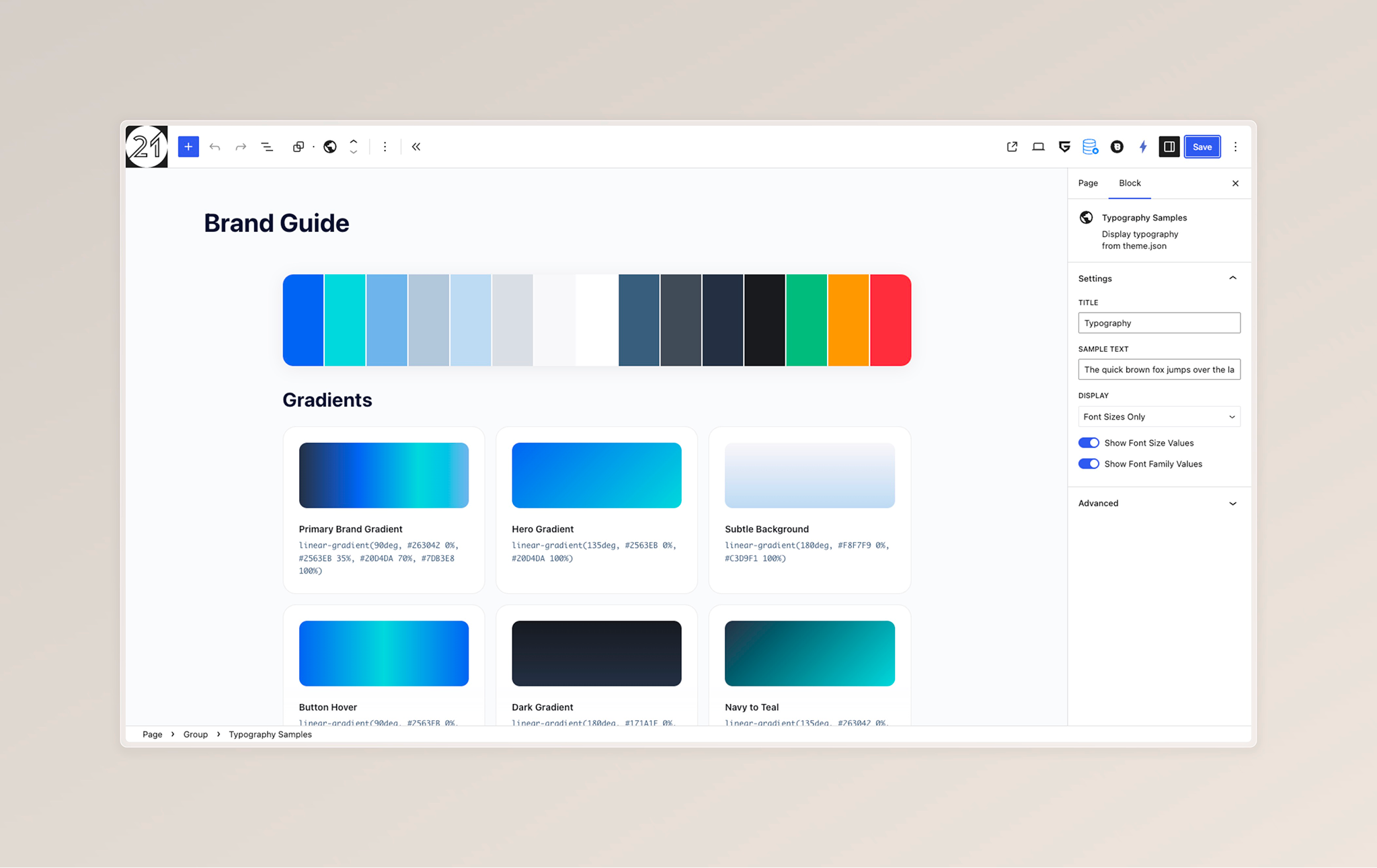Click the Dark Gradient preview

tap(596, 654)
